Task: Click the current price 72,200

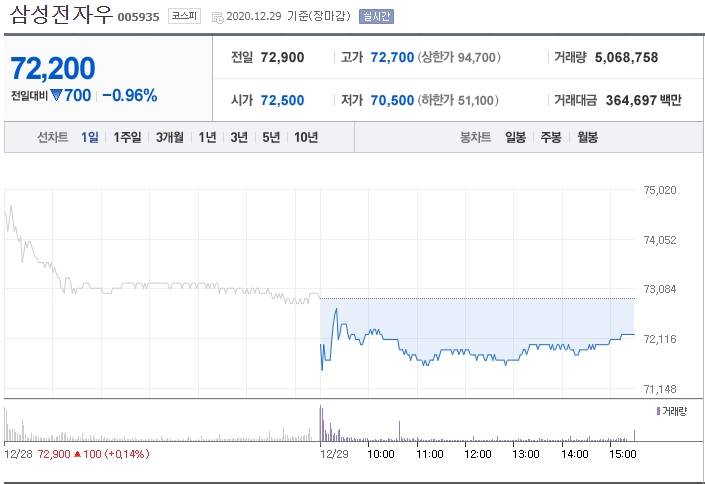Action: coord(53,68)
